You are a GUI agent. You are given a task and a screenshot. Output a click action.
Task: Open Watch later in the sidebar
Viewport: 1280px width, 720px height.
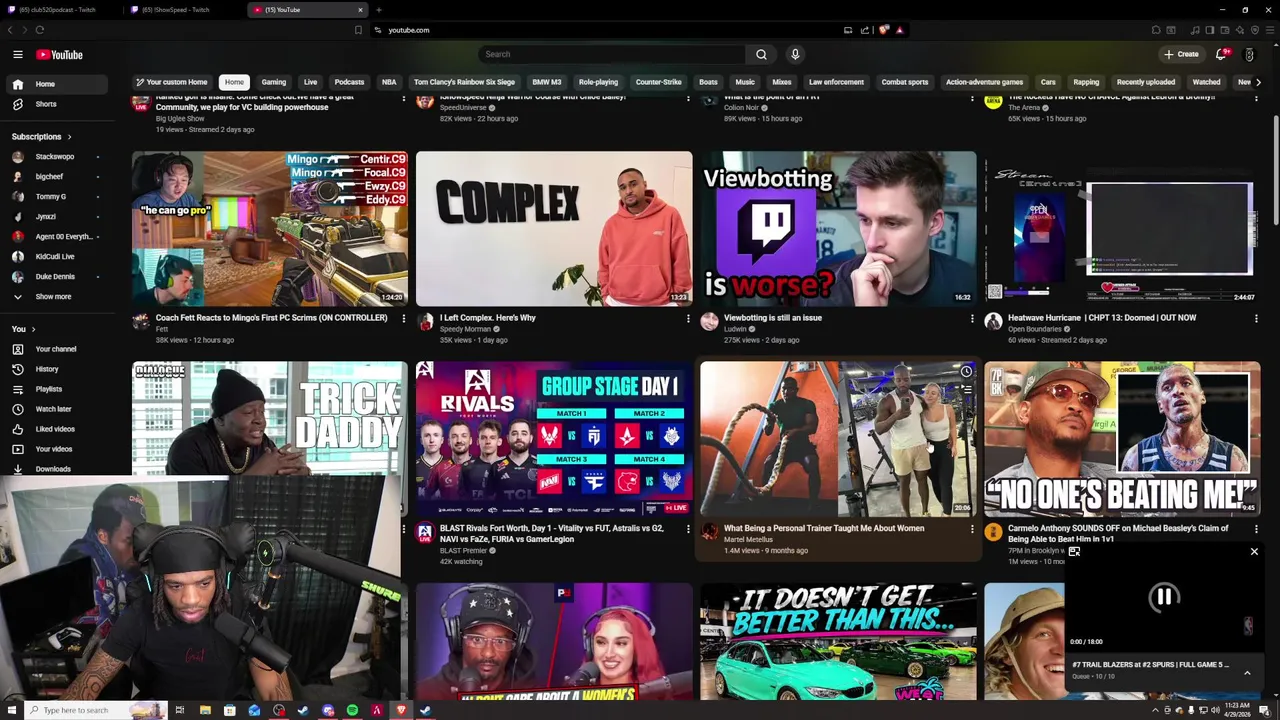56,409
